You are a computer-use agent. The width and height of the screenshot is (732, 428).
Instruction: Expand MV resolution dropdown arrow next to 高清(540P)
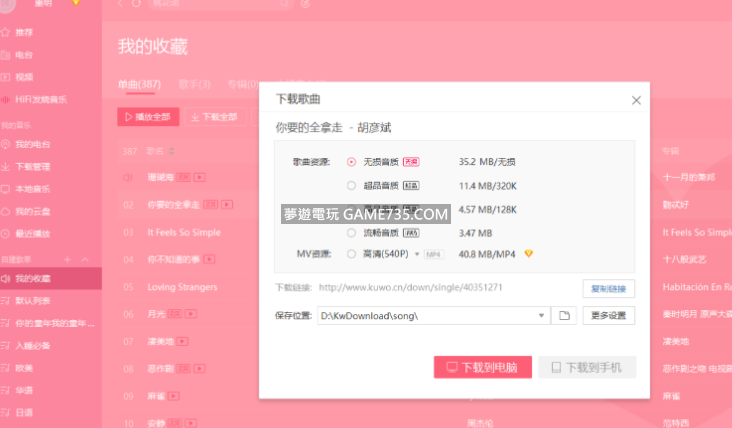417,254
